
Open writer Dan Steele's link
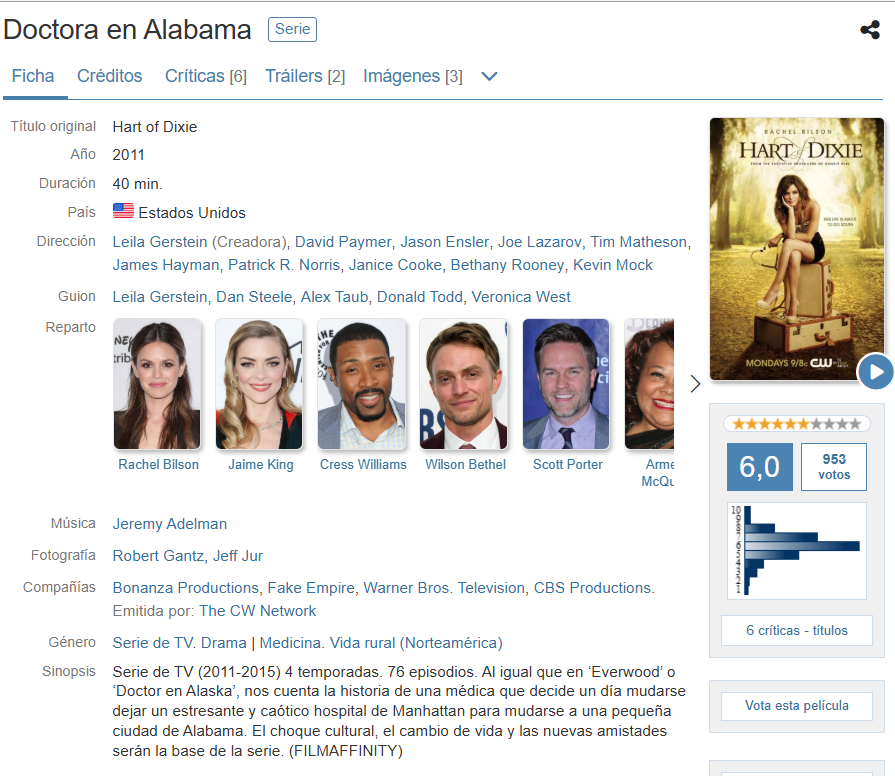point(254,297)
